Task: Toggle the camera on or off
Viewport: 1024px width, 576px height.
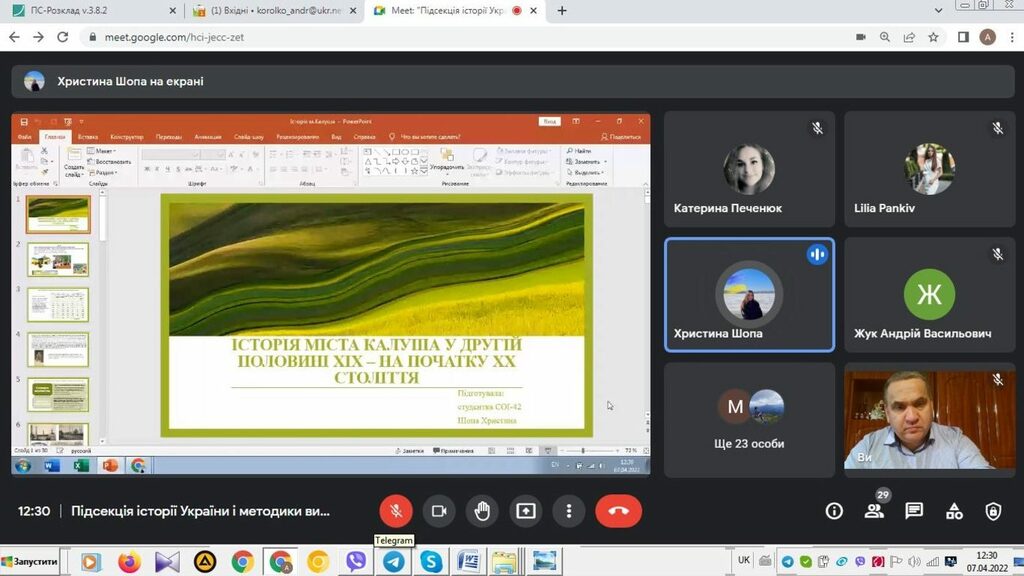Action: pos(438,511)
